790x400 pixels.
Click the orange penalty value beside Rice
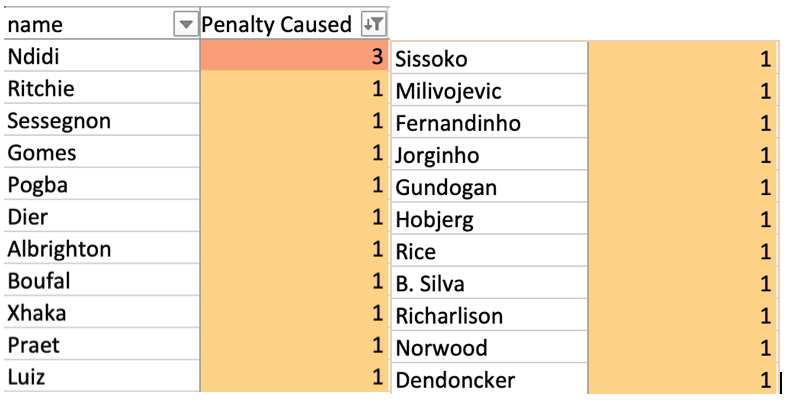682,251
